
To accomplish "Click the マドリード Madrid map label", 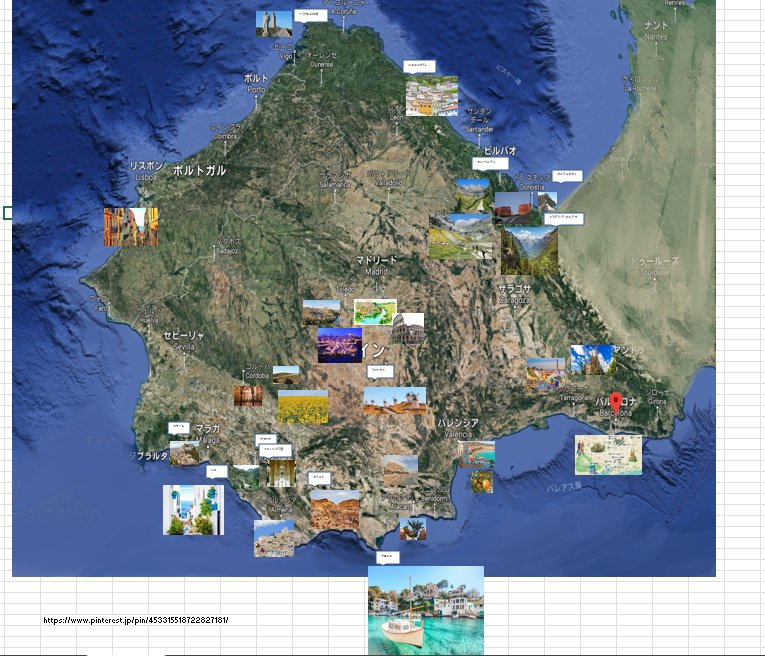I will [376, 265].
